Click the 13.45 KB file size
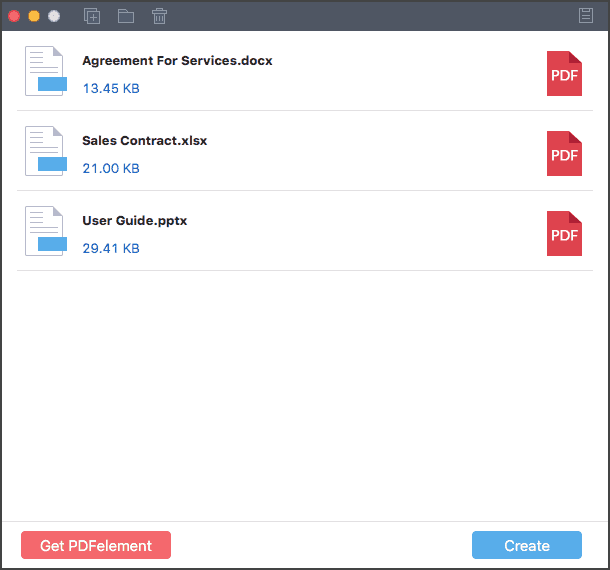610x570 pixels. click(x=111, y=88)
